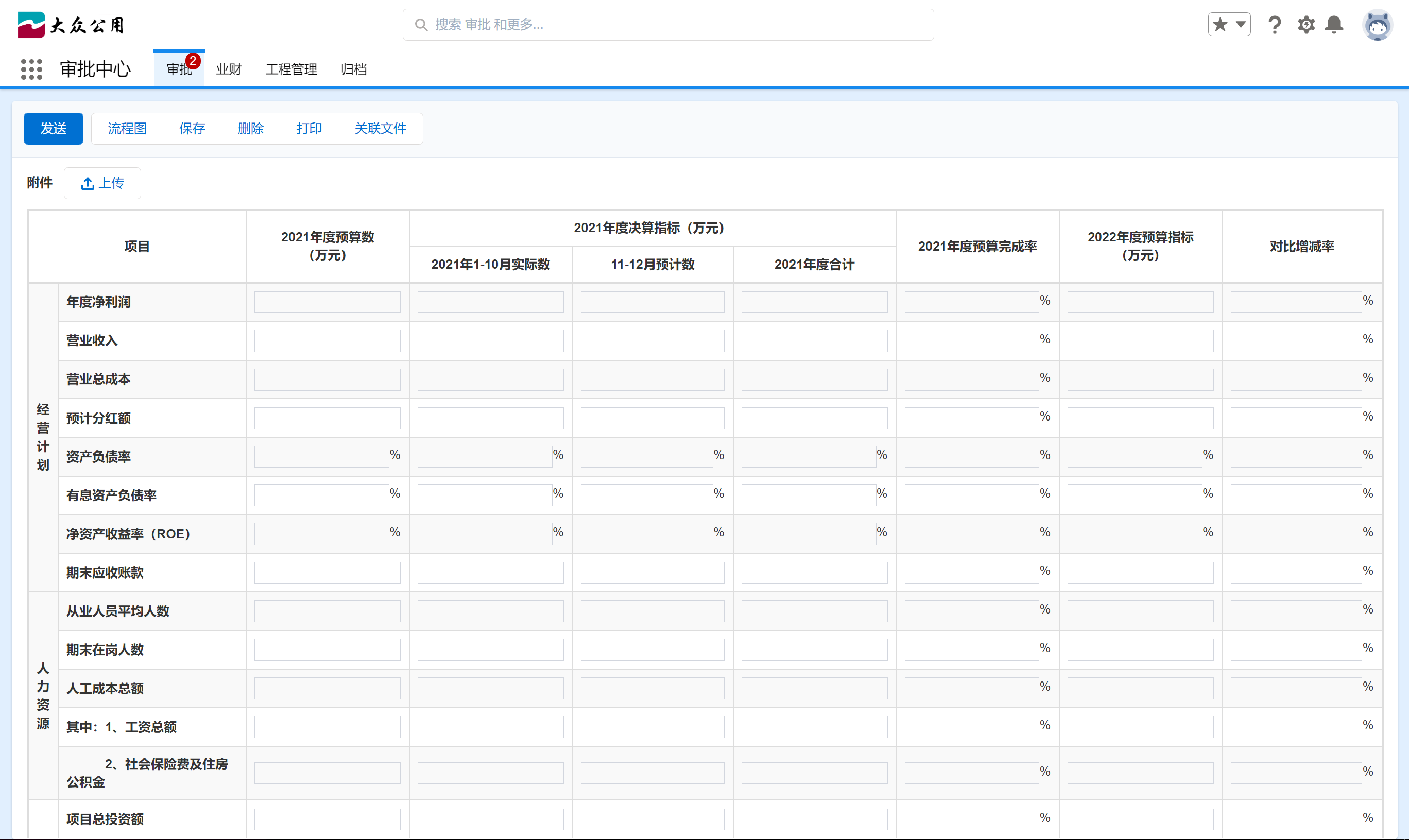Switch to the 审批 tab
The image size is (1409, 840).
coord(179,69)
